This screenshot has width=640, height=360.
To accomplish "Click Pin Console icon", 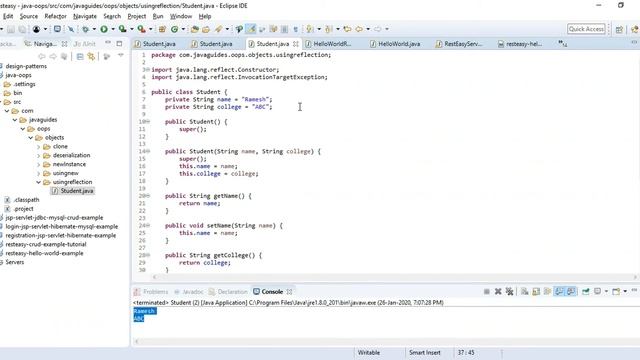I will coord(586,291).
